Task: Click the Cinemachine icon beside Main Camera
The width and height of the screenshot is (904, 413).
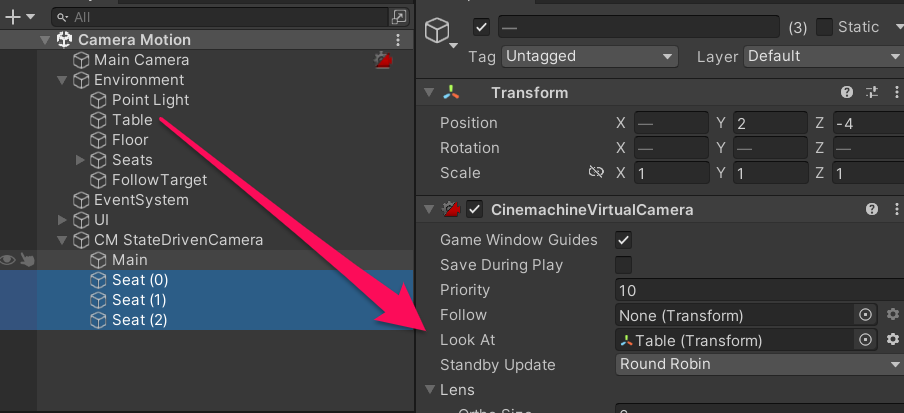Action: click(383, 60)
